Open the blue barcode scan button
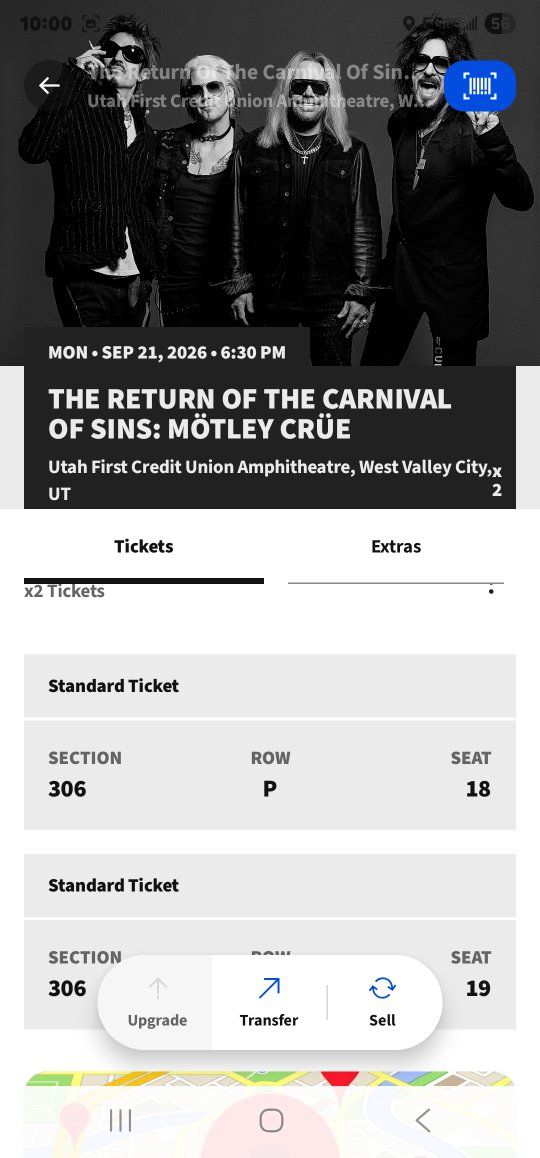Viewport: 540px width, 1158px height. [x=480, y=86]
